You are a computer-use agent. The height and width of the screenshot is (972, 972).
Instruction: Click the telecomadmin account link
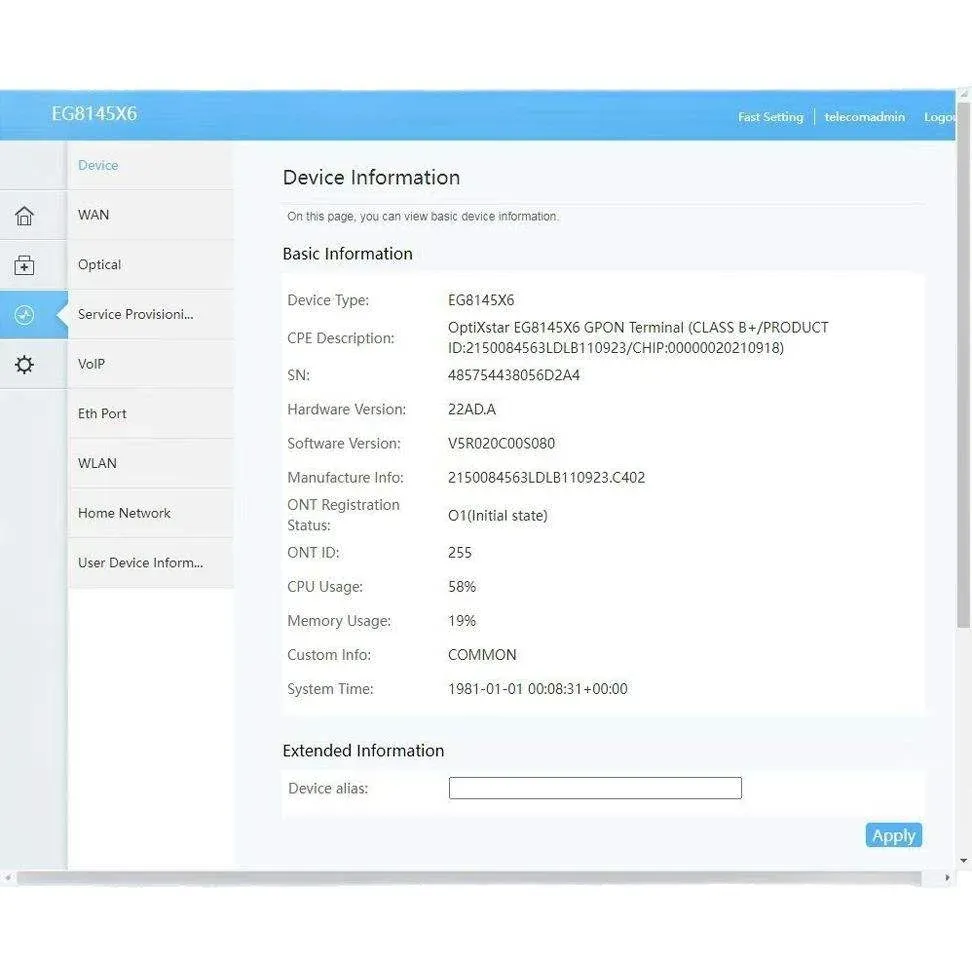[864, 117]
